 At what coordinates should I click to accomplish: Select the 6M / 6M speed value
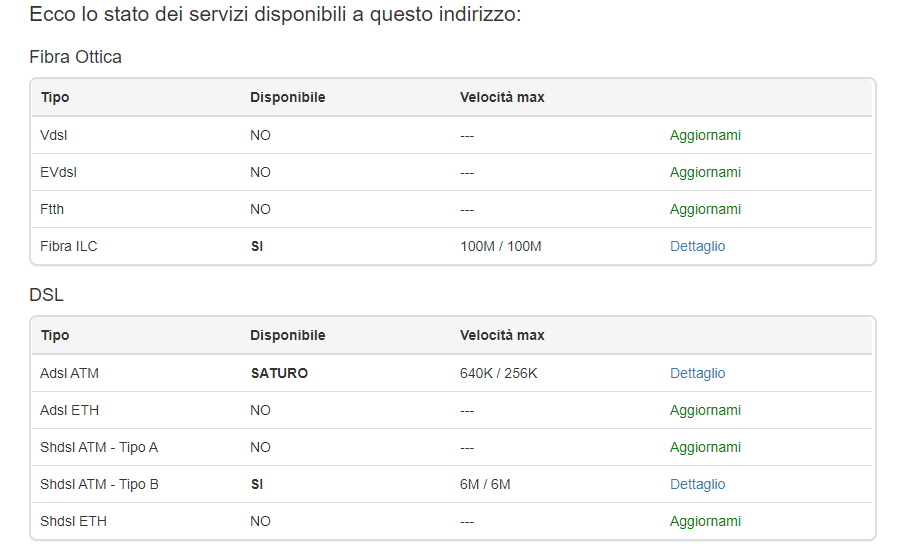[485, 484]
